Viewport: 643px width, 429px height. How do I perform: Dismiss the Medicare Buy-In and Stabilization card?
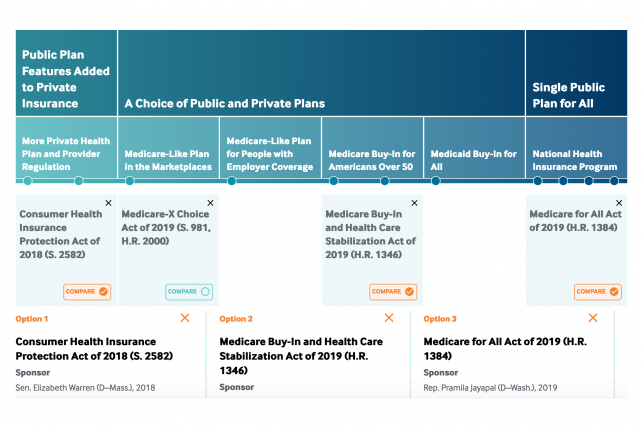tap(414, 203)
